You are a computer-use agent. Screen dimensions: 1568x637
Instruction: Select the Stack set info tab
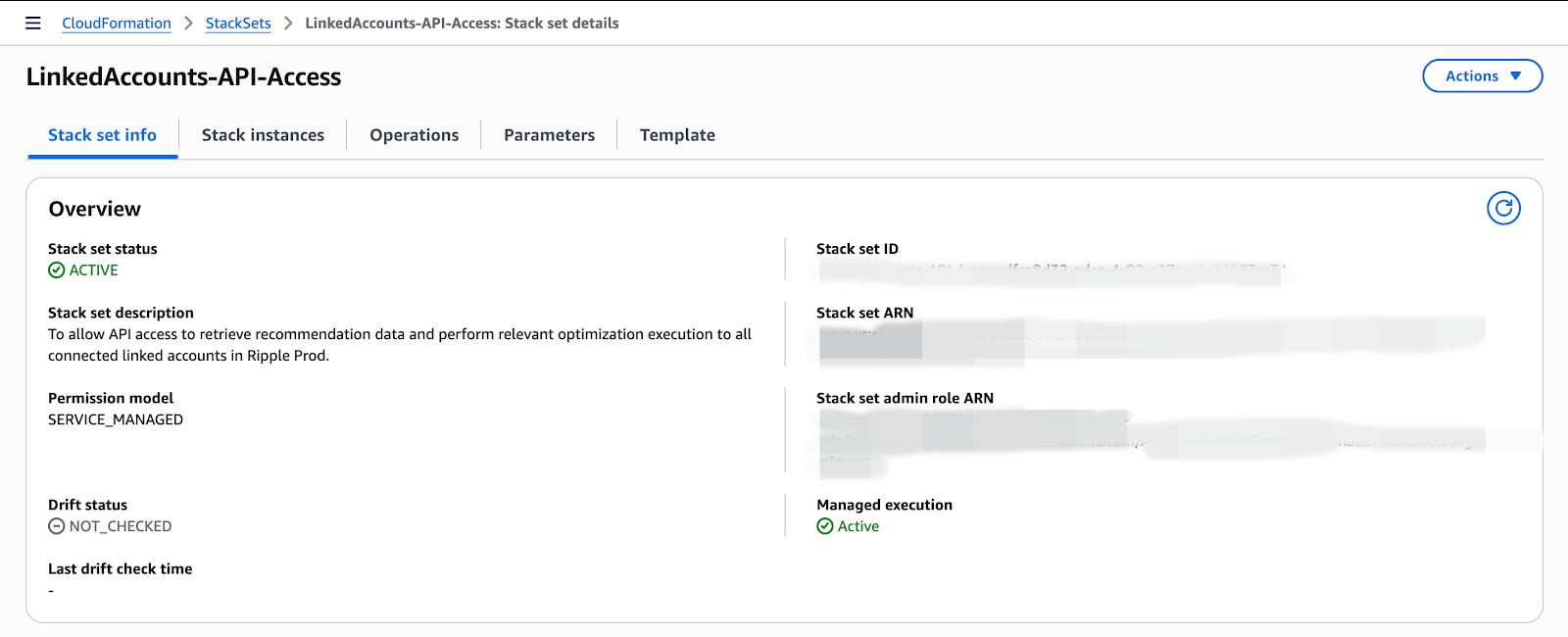102,135
